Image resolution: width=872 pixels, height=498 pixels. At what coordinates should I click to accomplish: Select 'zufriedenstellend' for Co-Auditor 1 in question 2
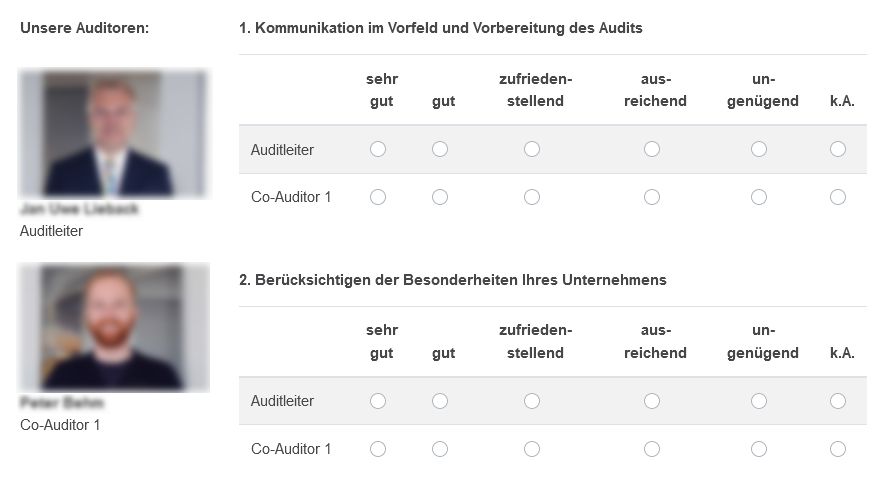(532, 449)
